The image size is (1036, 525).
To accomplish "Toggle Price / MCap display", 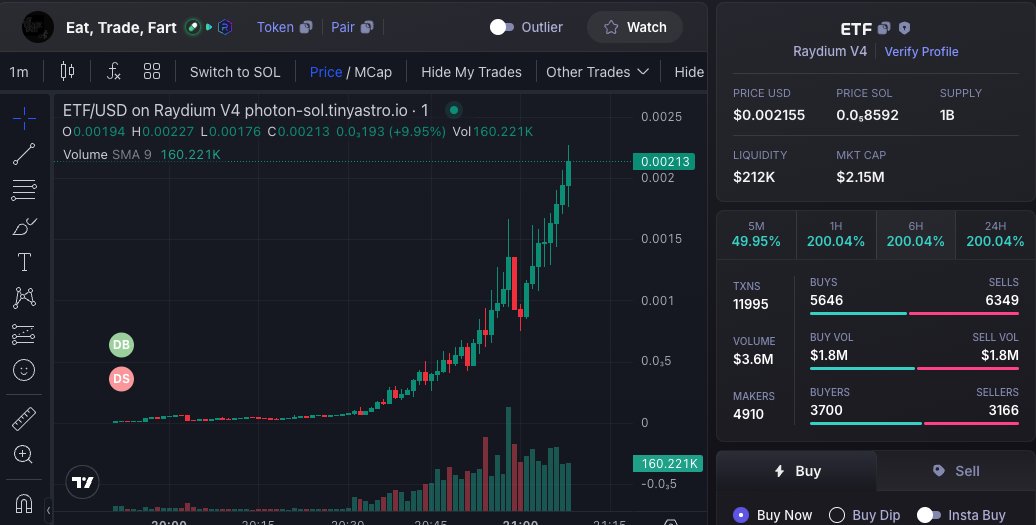I will pos(351,72).
